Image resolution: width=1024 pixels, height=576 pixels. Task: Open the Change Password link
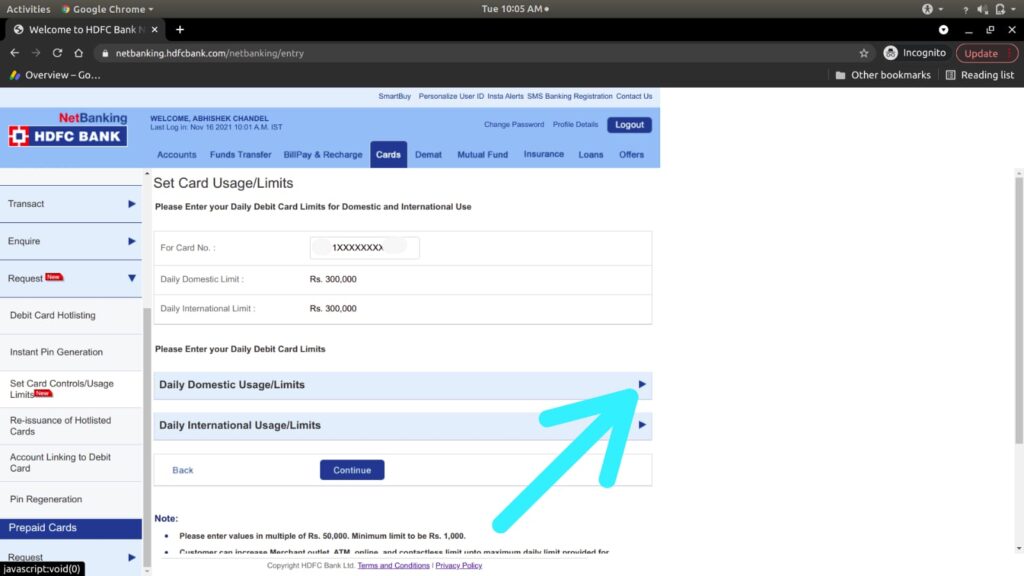point(514,124)
